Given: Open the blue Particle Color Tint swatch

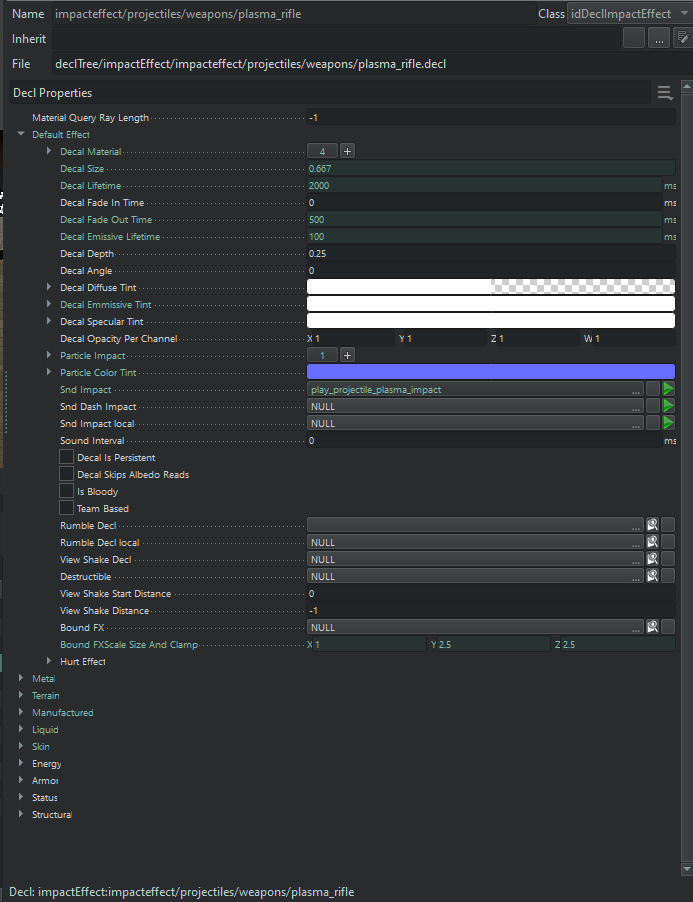Looking at the screenshot, I should tap(491, 372).
